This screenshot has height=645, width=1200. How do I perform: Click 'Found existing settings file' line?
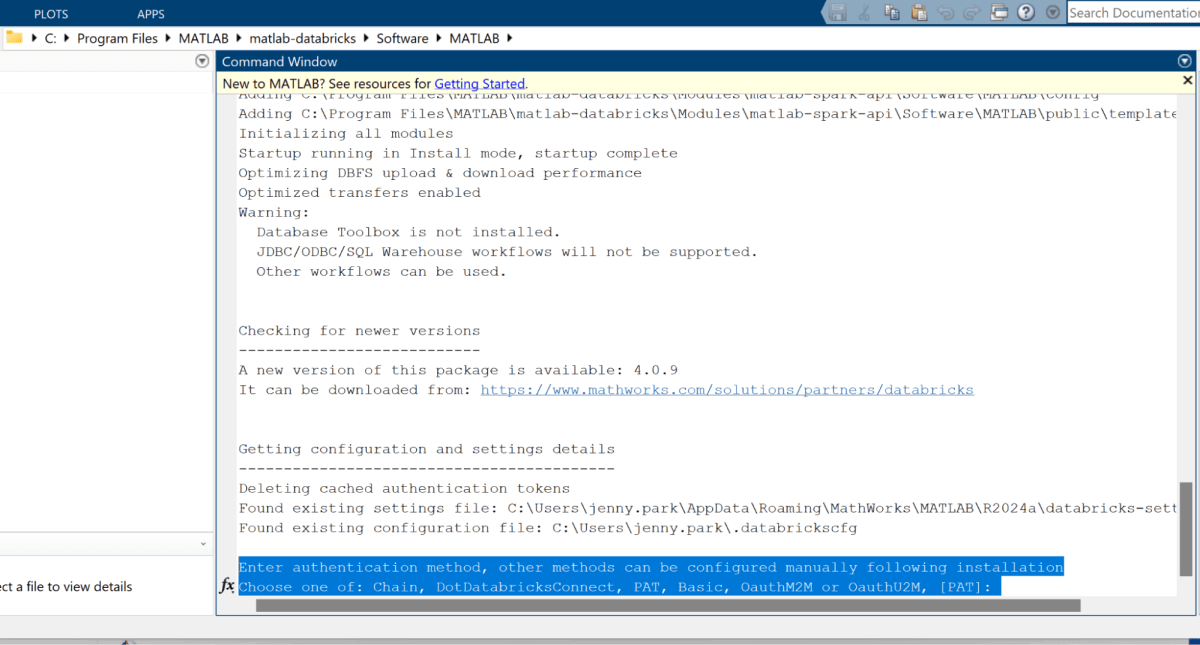pos(709,508)
